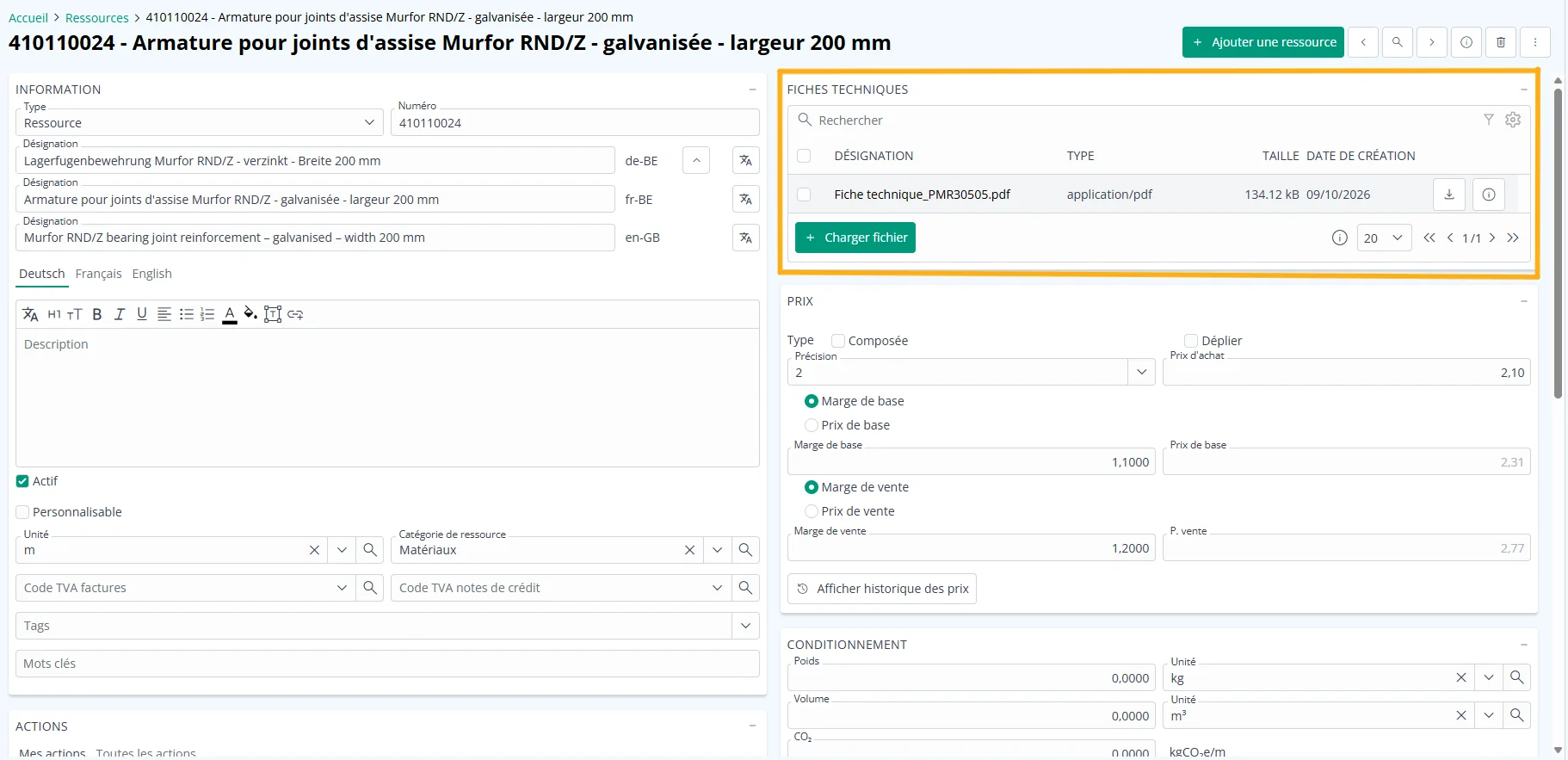The image size is (1568, 760).
Task: Click Afficher historique des prix
Action: coord(882,589)
